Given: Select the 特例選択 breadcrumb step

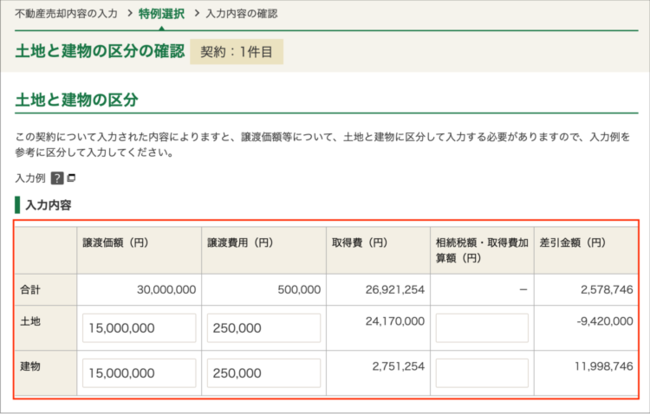Looking at the screenshot, I should [x=163, y=14].
